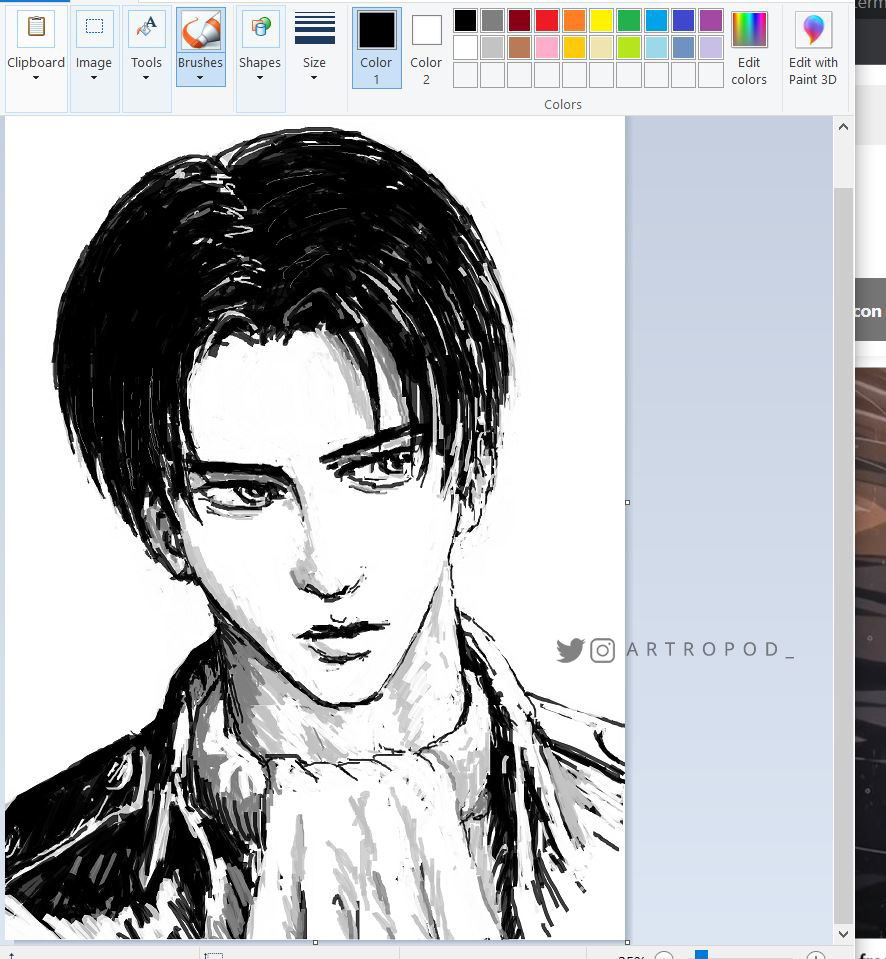The height and width of the screenshot is (959, 886).
Task: Select the blue-gray palette swatch
Action: [684, 47]
